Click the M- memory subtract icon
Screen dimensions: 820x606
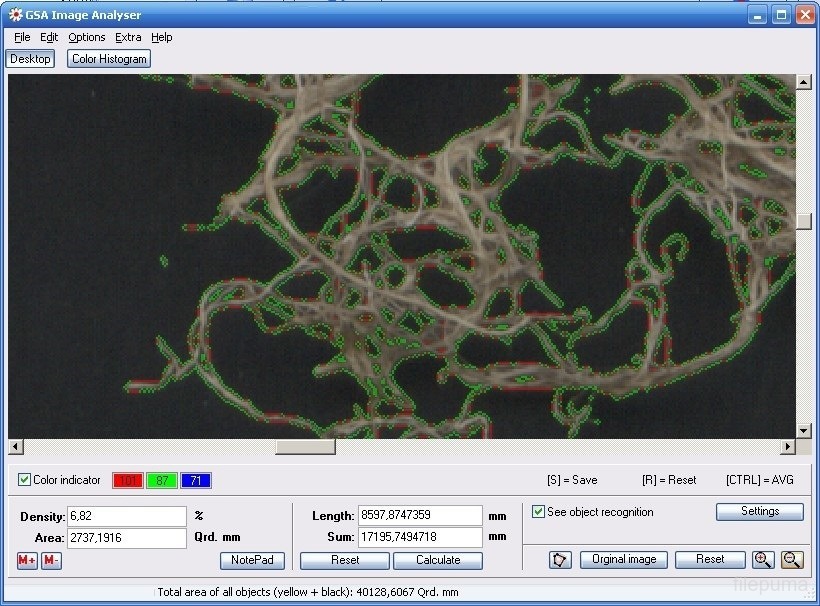click(x=51, y=560)
